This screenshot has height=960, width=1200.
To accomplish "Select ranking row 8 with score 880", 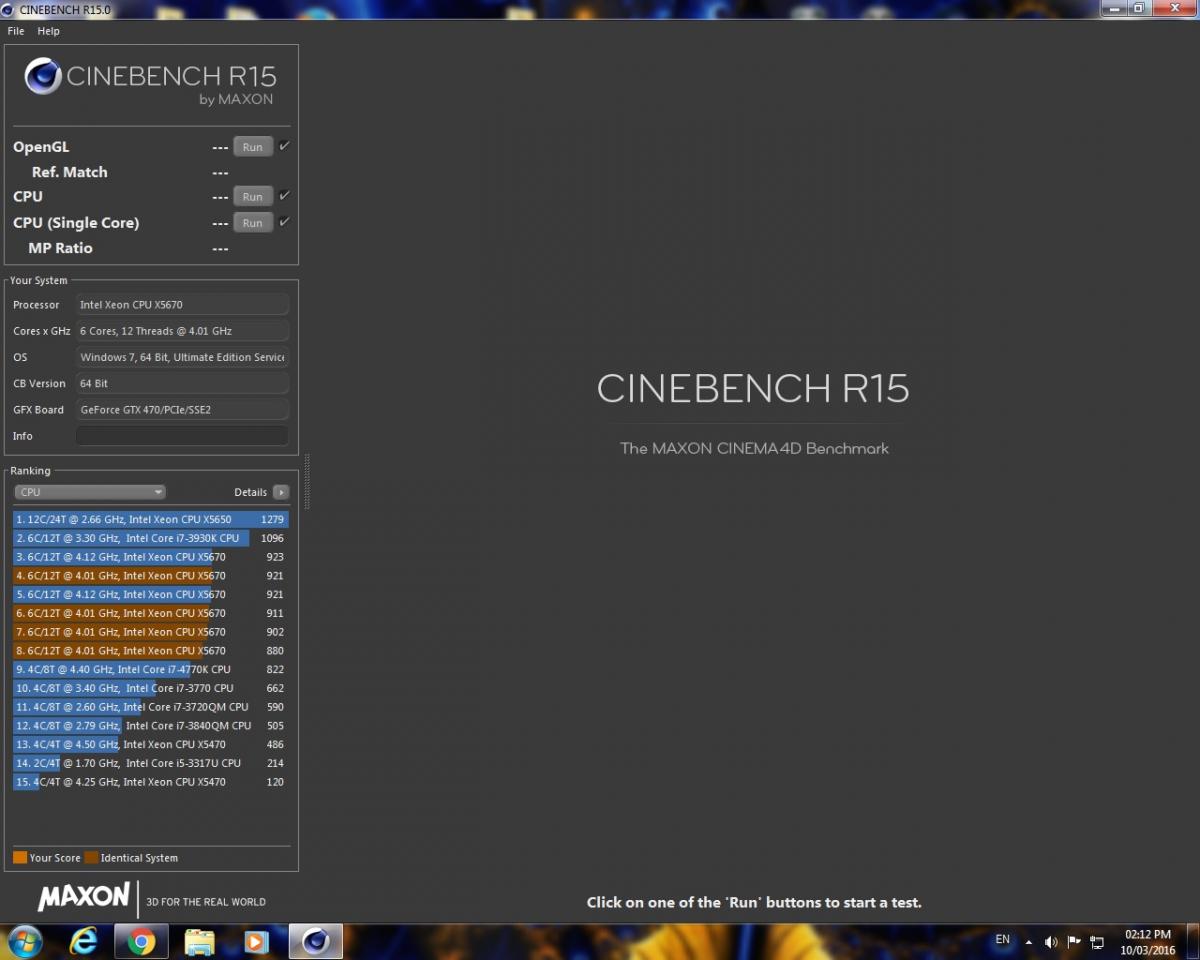I will [151, 651].
